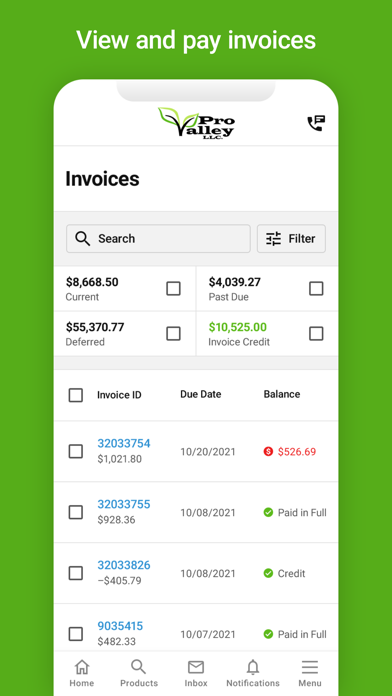Select checkbox for invoice 32033754
This screenshot has height=696, width=392.
click(75, 451)
